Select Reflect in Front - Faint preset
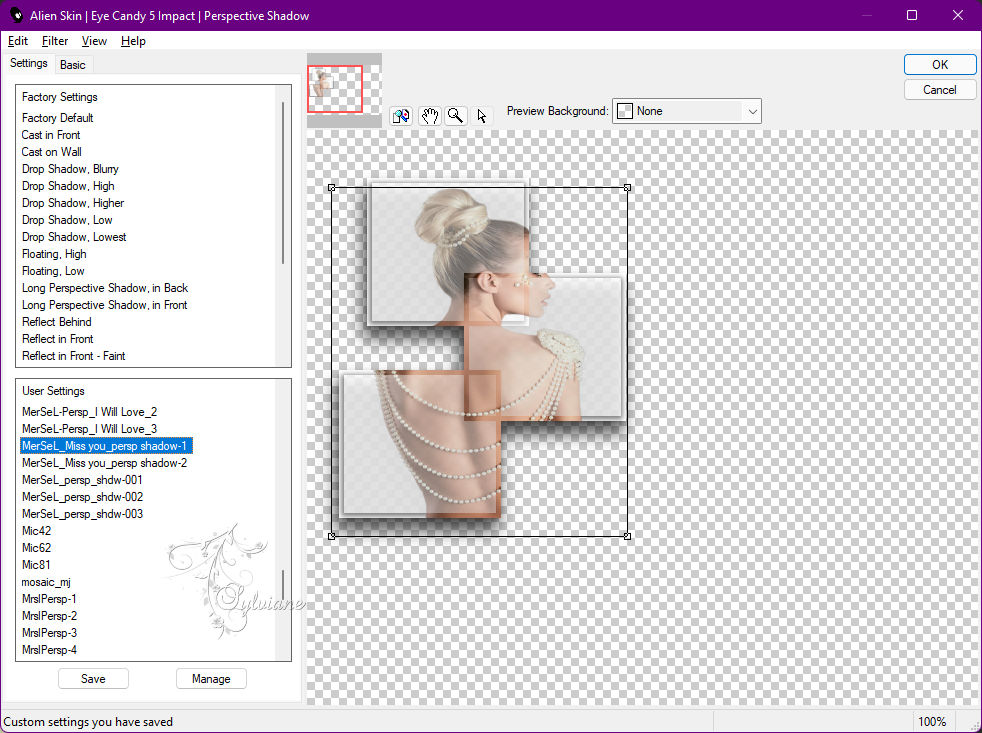 (x=73, y=355)
